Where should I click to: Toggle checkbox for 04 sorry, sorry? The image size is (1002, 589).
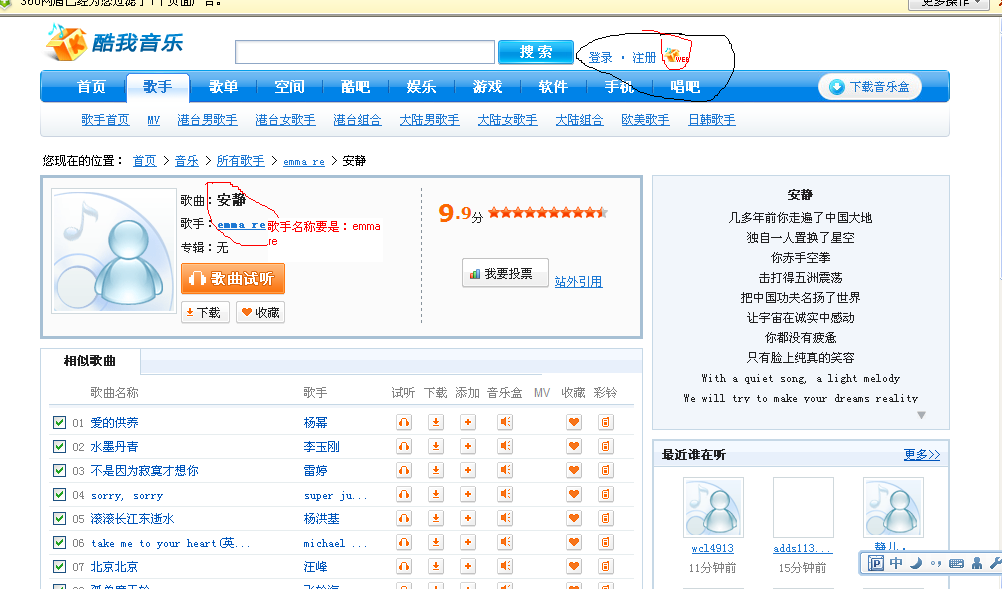(x=59, y=494)
